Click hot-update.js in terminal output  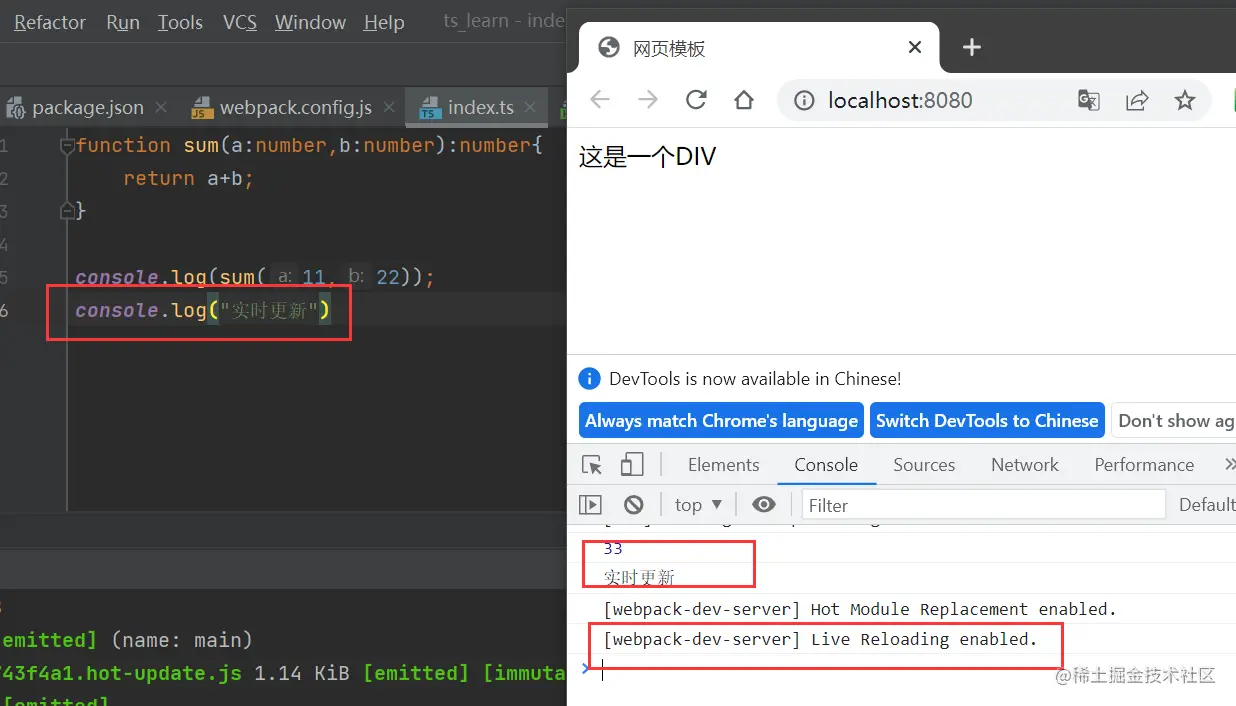(121, 673)
